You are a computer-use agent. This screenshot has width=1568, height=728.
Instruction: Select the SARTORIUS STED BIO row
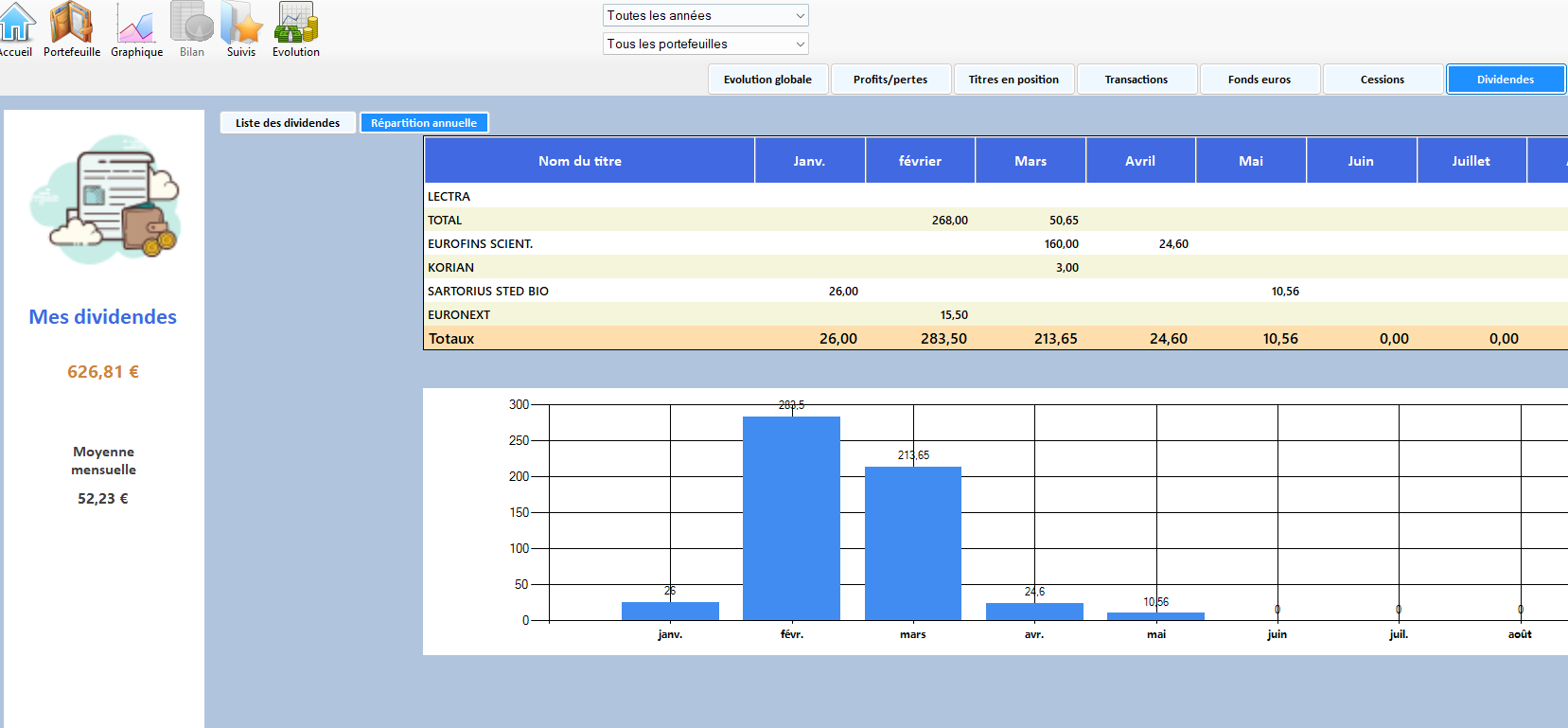(995, 291)
